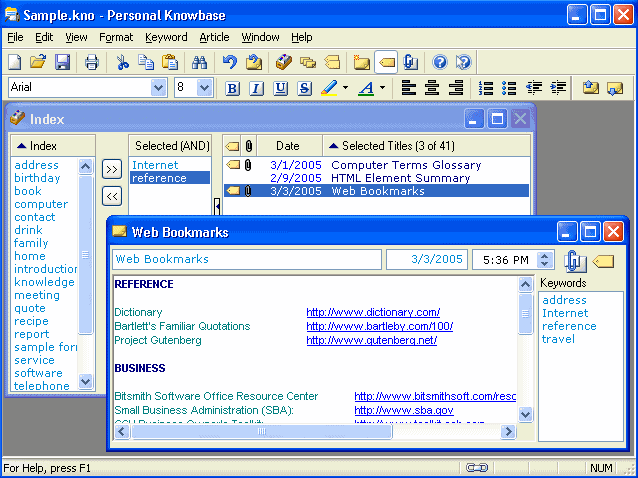Click the attachments paperclip toolbar icon
This screenshot has height=478, width=638.
[x=410, y=62]
